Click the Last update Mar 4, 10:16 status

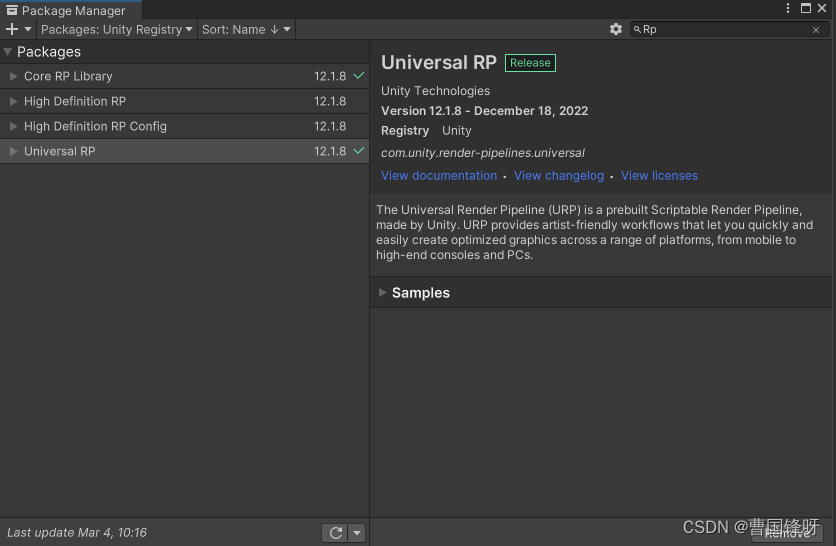click(x=77, y=533)
